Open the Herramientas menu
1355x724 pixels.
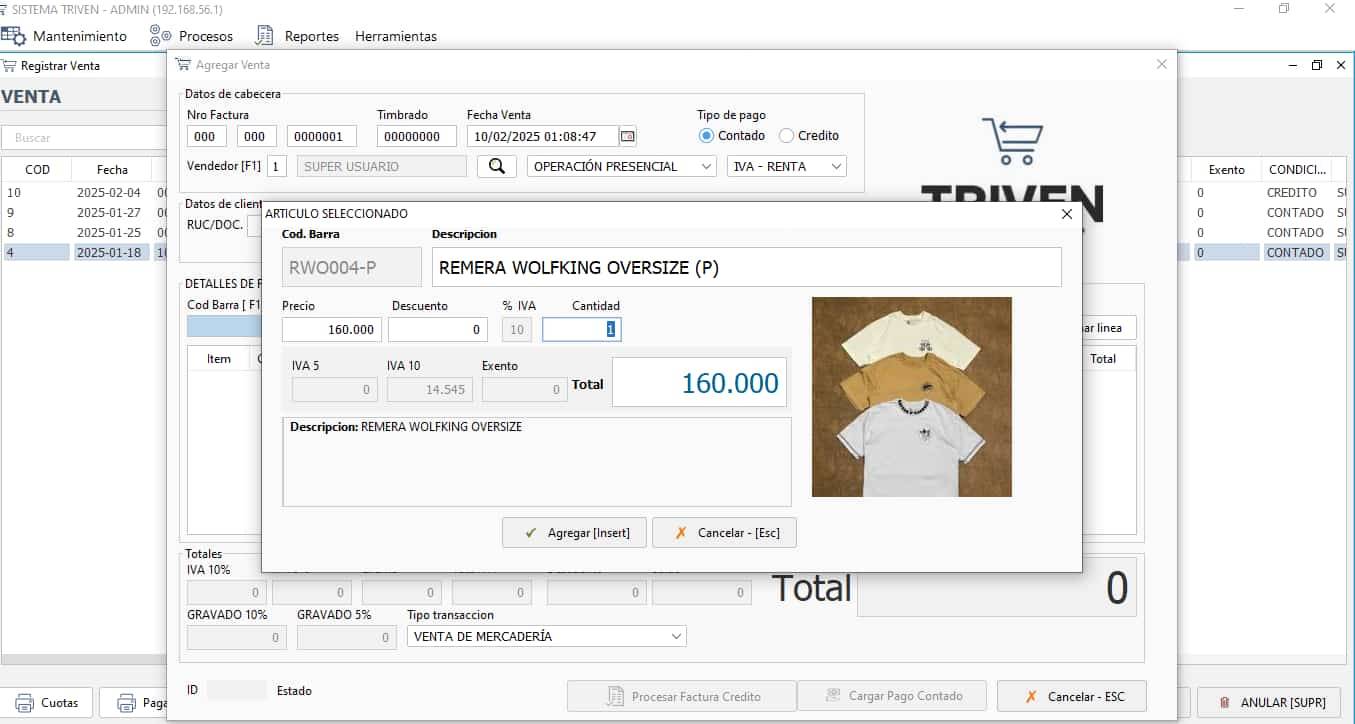[396, 36]
